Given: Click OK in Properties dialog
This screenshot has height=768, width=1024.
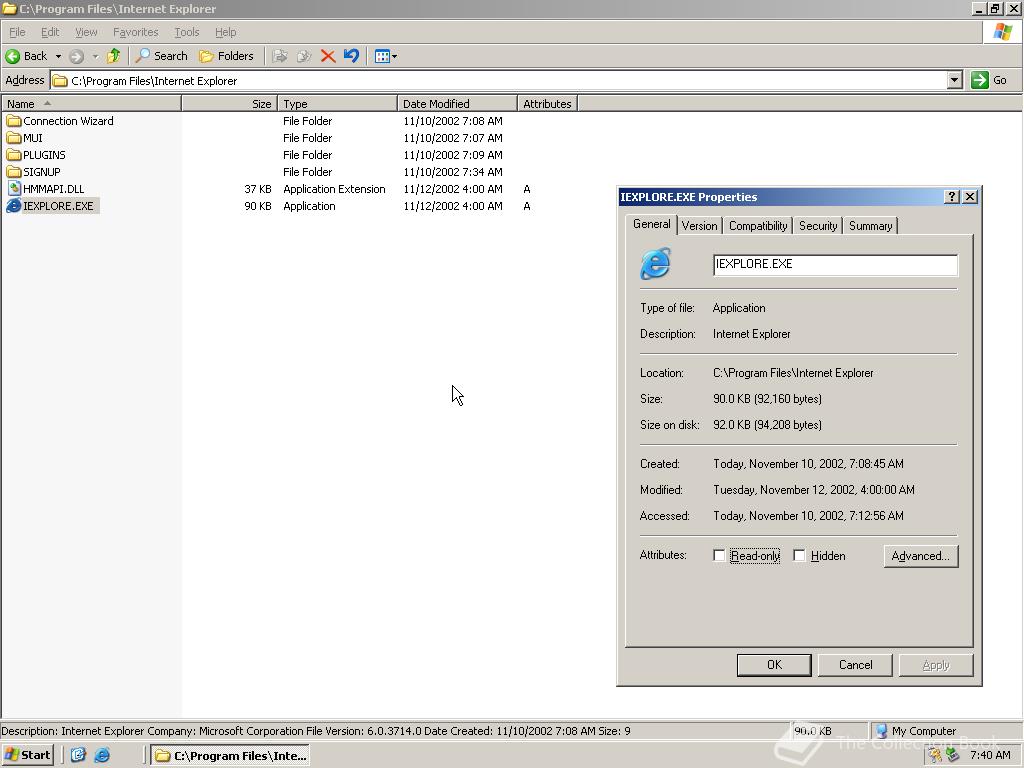Looking at the screenshot, I should point(774,665).
